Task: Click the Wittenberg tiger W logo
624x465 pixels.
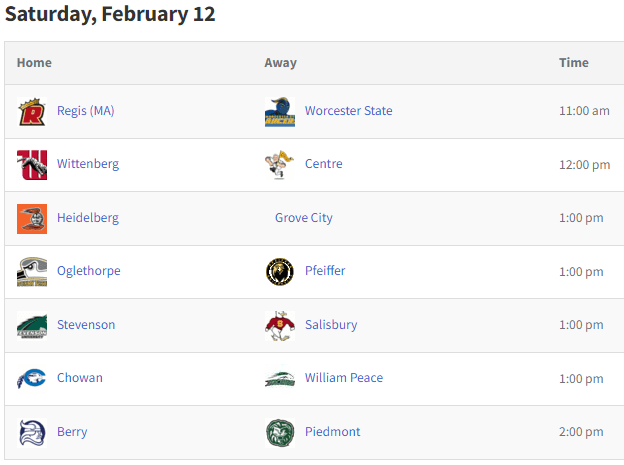Action: (32, 165)
